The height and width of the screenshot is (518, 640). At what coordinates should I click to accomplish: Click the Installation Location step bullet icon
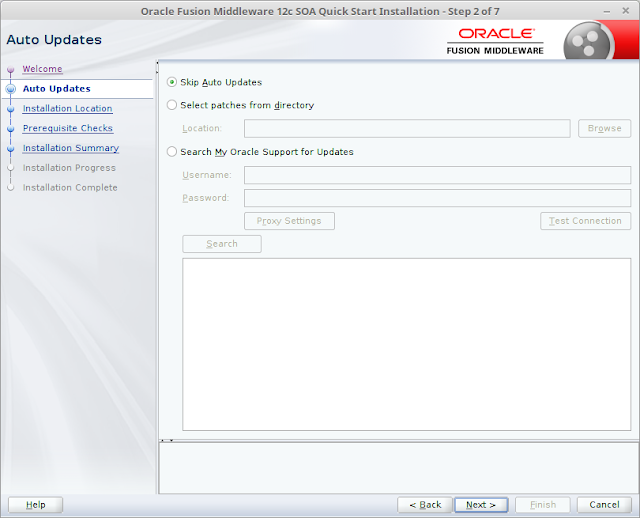tap(11, 109)
